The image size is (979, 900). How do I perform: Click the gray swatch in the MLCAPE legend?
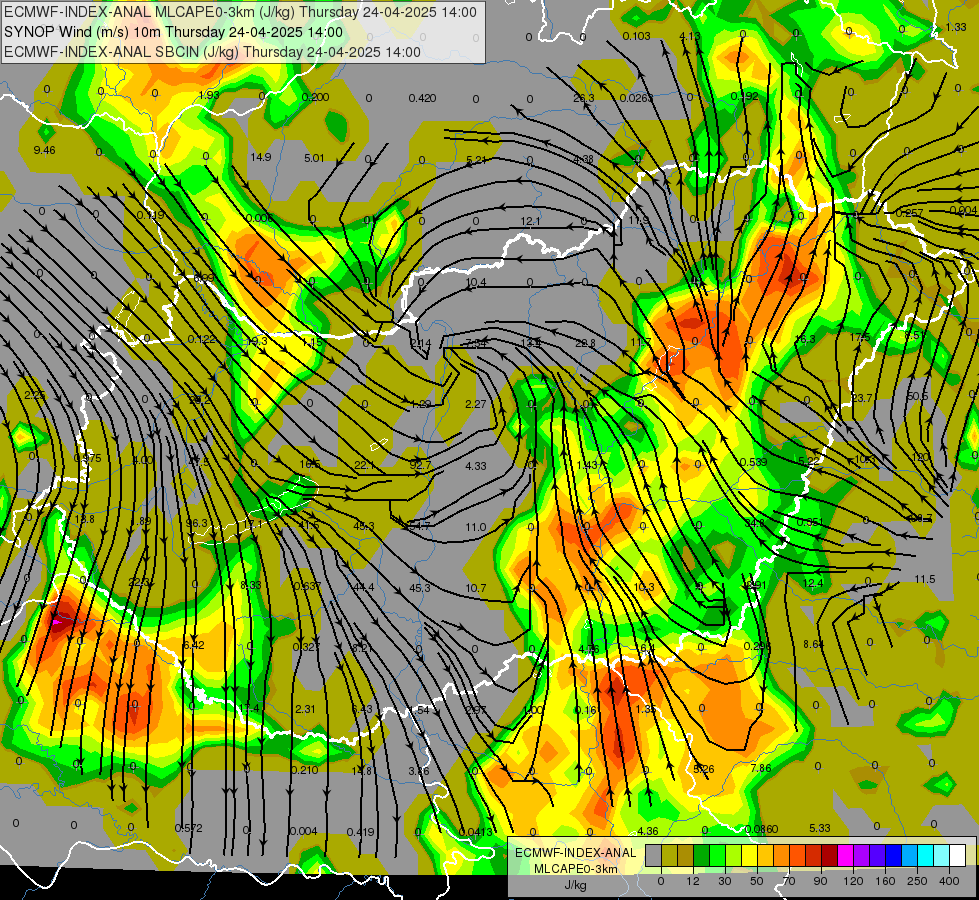click(x=654, y=855)
